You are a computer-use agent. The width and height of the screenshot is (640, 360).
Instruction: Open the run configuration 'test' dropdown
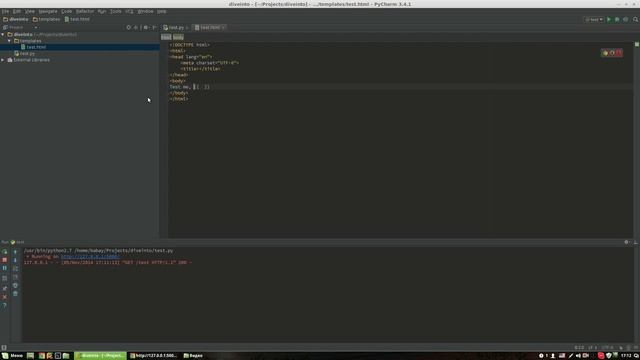594,19
